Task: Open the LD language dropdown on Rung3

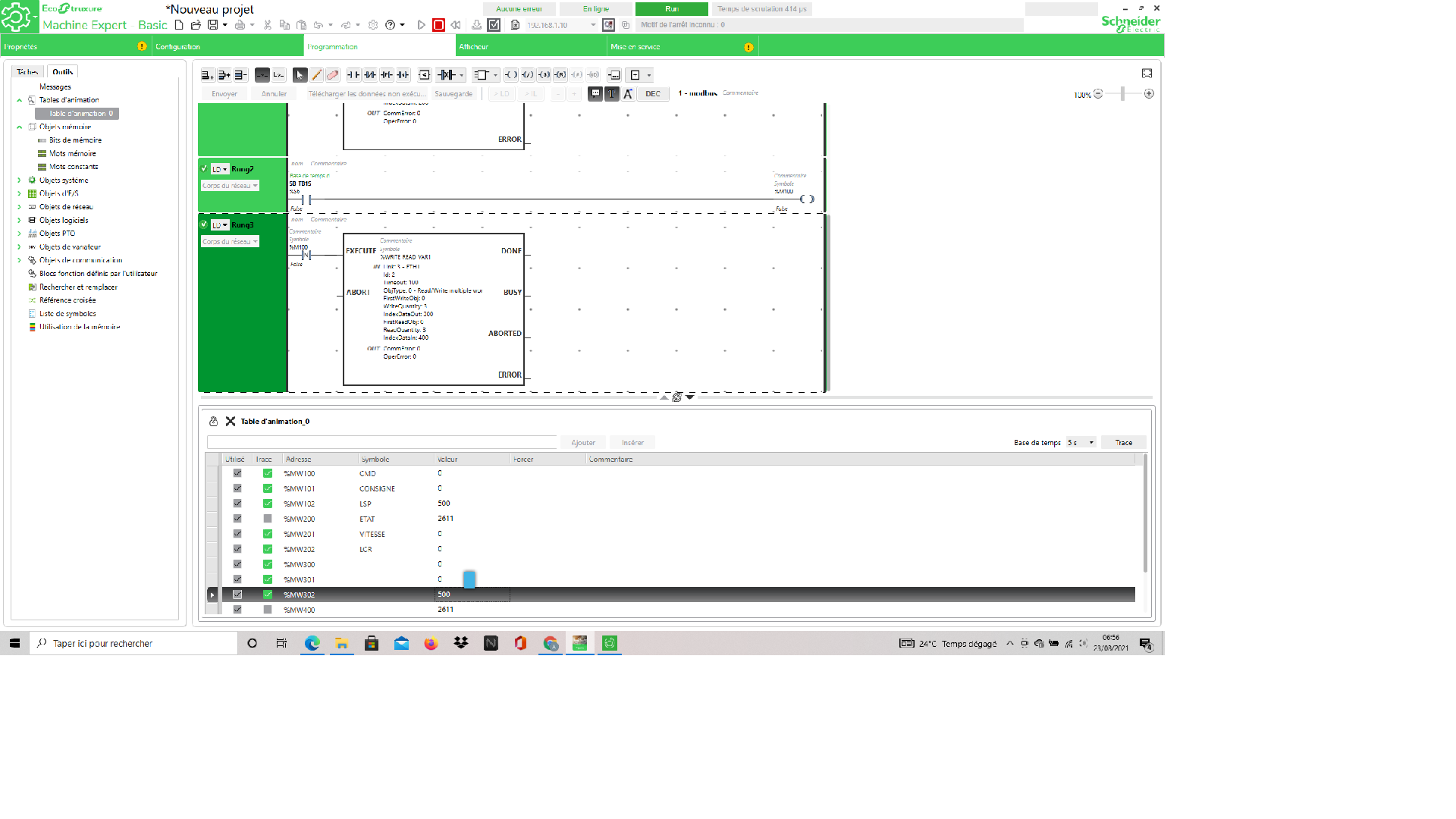Action: click(220, 225)
